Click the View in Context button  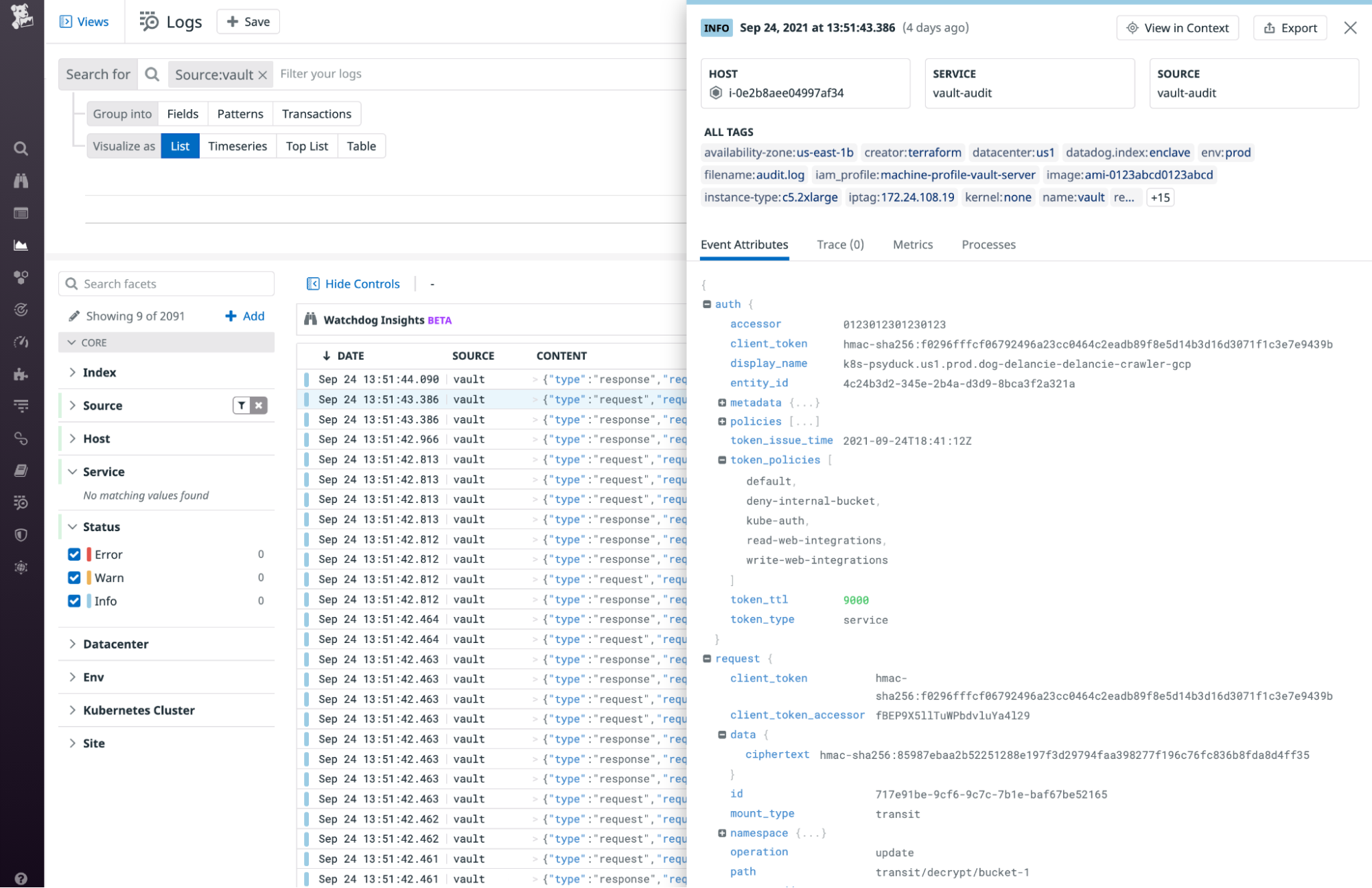1177,27
